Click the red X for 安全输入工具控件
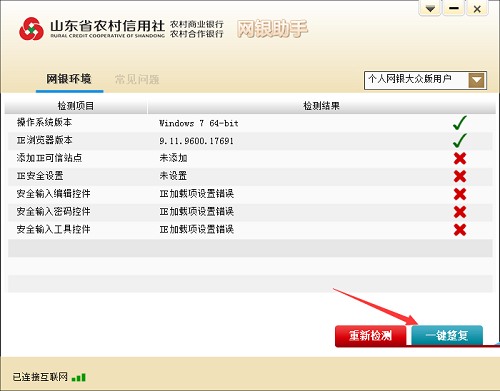 click(x=460, y=230)
